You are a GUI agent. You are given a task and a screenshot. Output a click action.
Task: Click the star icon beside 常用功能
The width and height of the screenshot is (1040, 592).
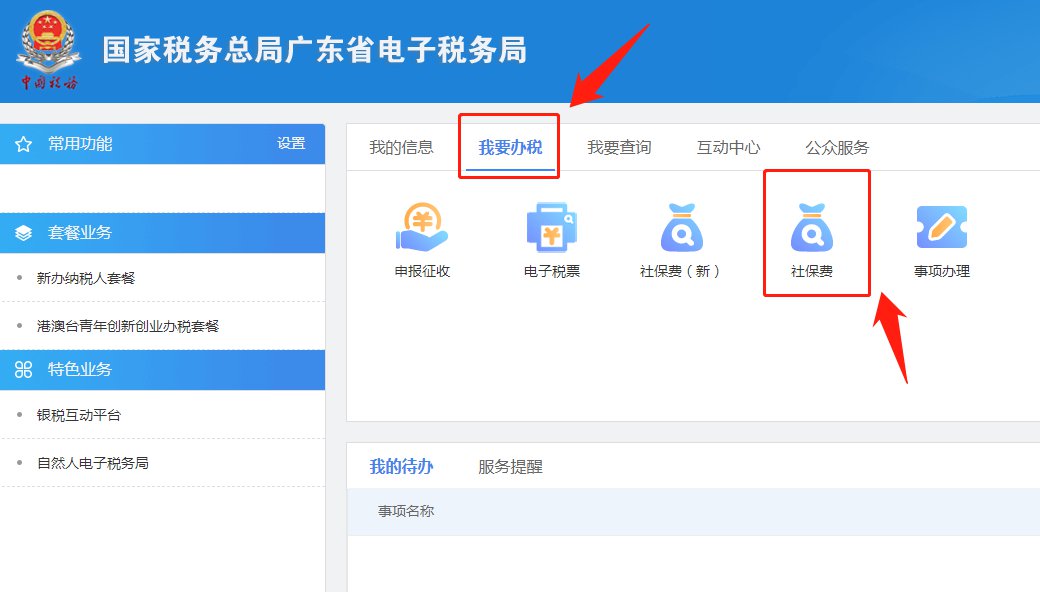click(23, 144)
